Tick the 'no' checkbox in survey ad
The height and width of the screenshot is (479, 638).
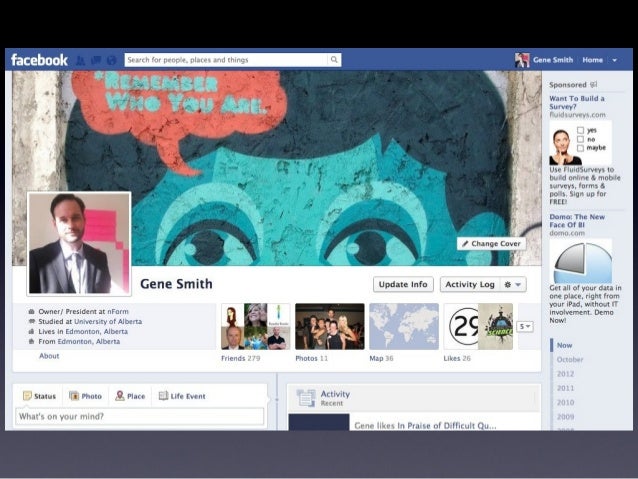tap(581, 139)
